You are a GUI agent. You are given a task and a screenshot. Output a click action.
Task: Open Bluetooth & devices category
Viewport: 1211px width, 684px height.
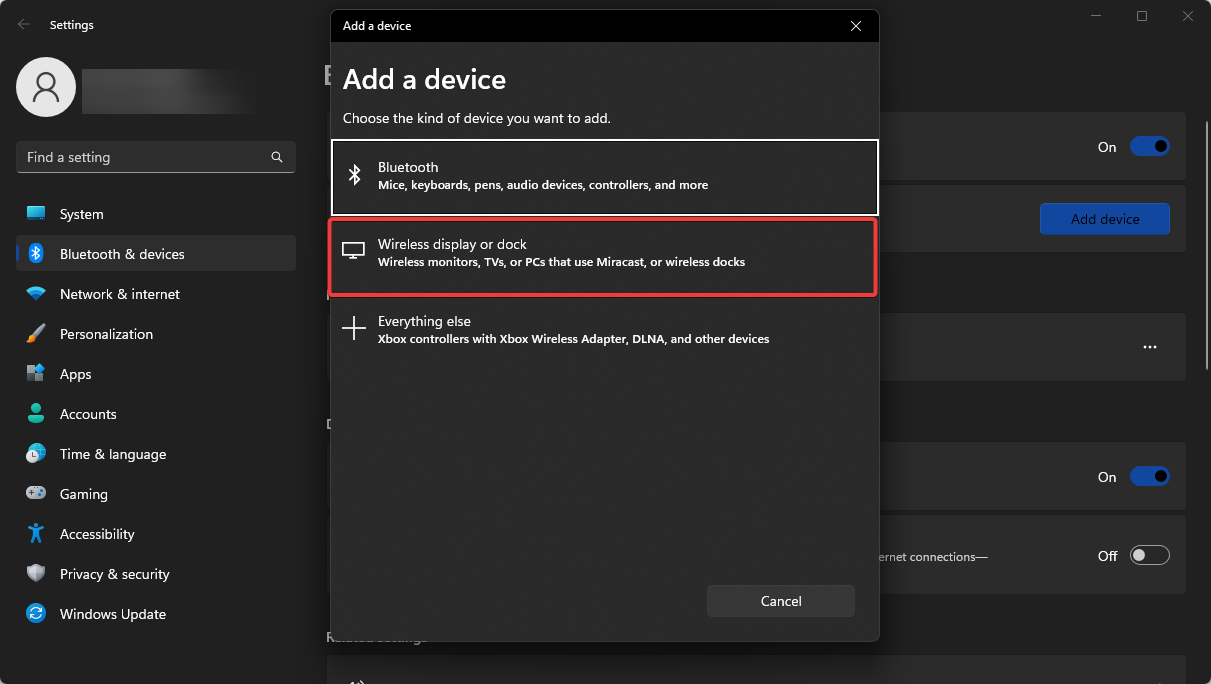coord(156,254)
